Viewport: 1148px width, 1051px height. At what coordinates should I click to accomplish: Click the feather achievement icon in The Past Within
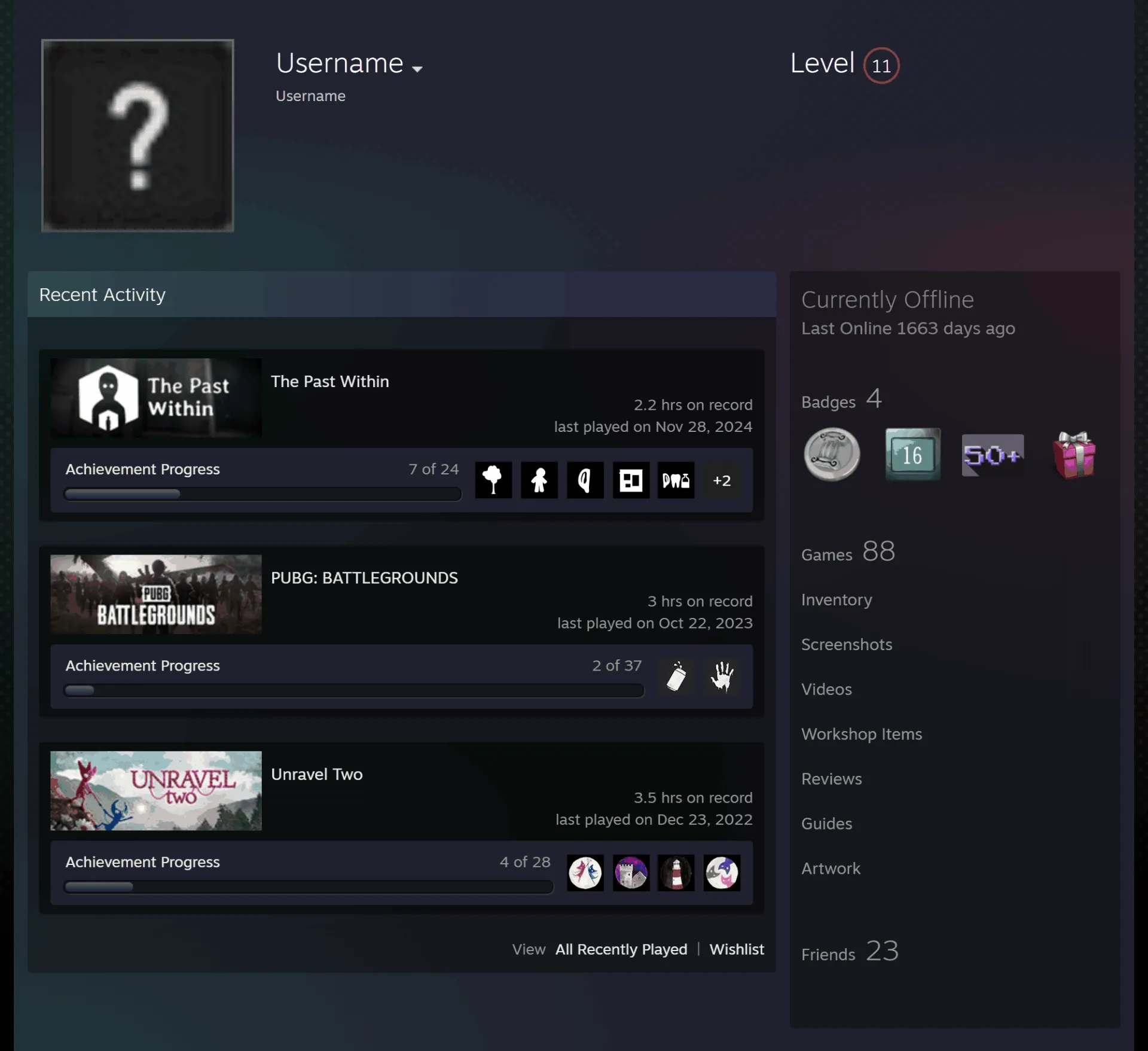click(x=585, y=480)
